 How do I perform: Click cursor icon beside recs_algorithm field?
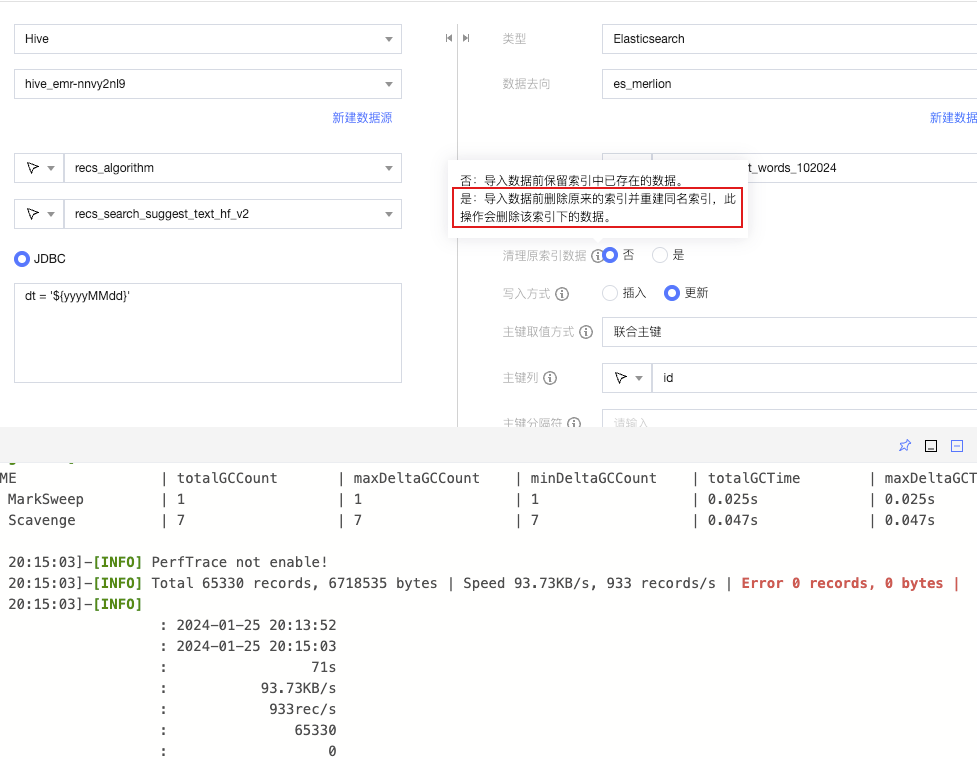pyautogui.click(x=32, y=168)
